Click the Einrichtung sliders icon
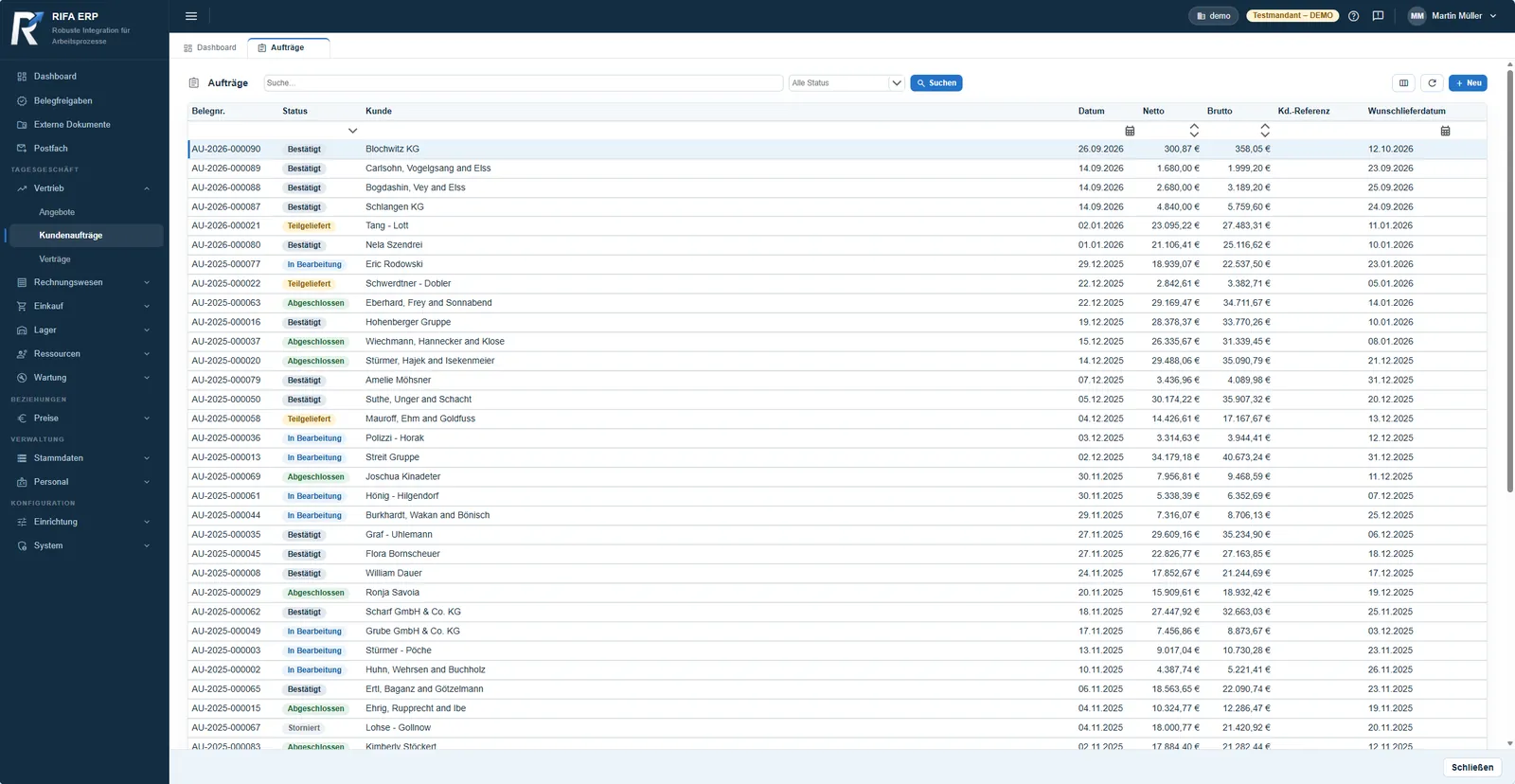Viewport: 1515px width, 784px height. point(22,523)
